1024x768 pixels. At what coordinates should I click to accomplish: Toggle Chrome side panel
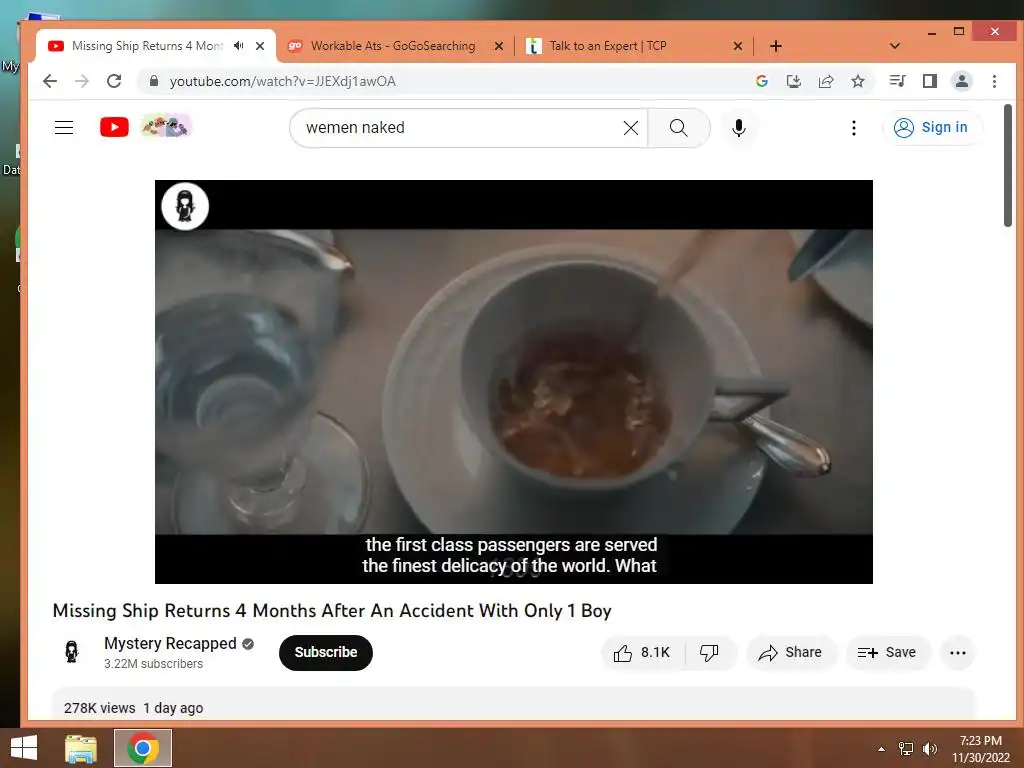pos(929,81)
